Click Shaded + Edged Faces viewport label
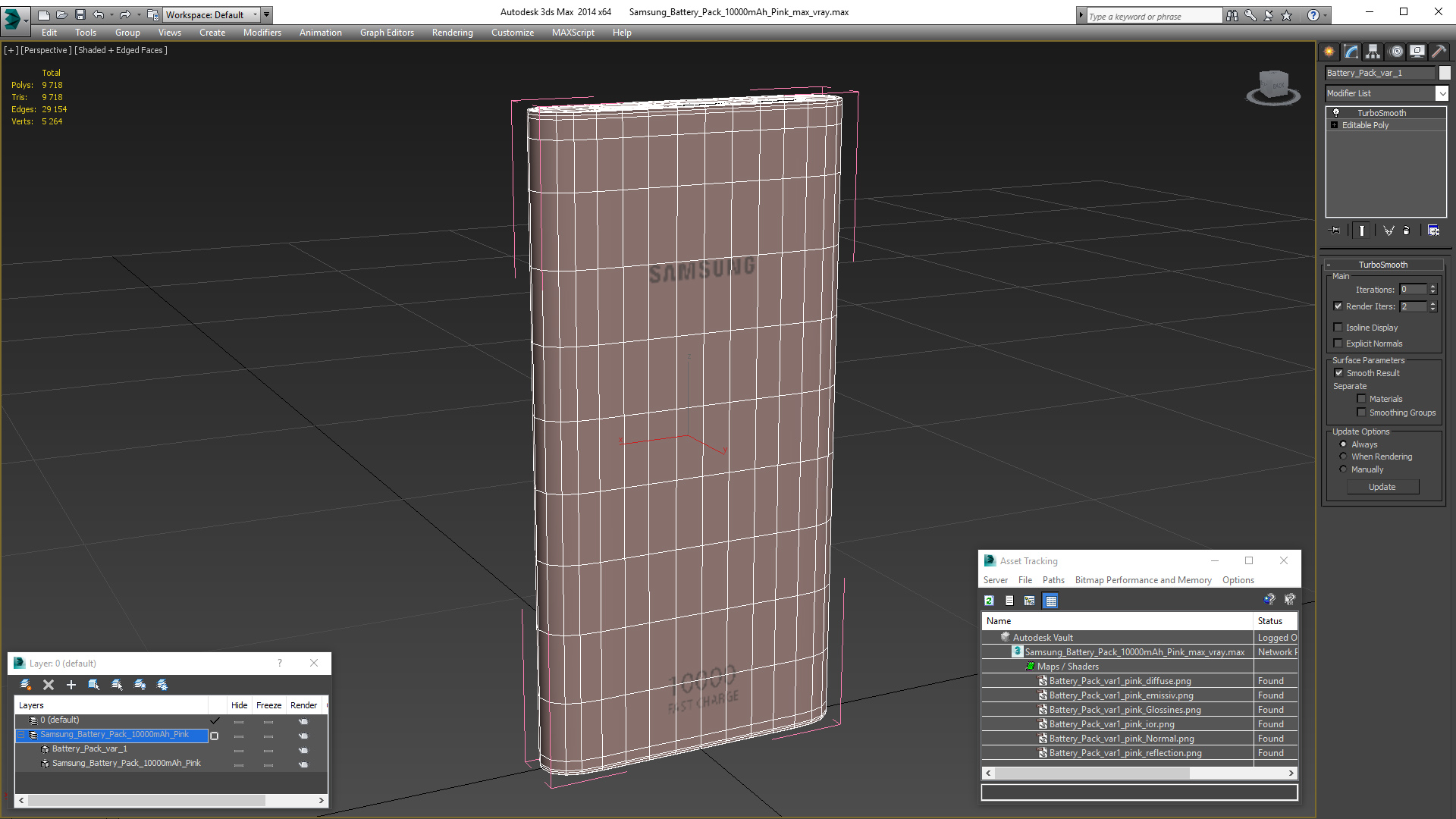Viewport: 1456px width, 819px height. point(121,50)
